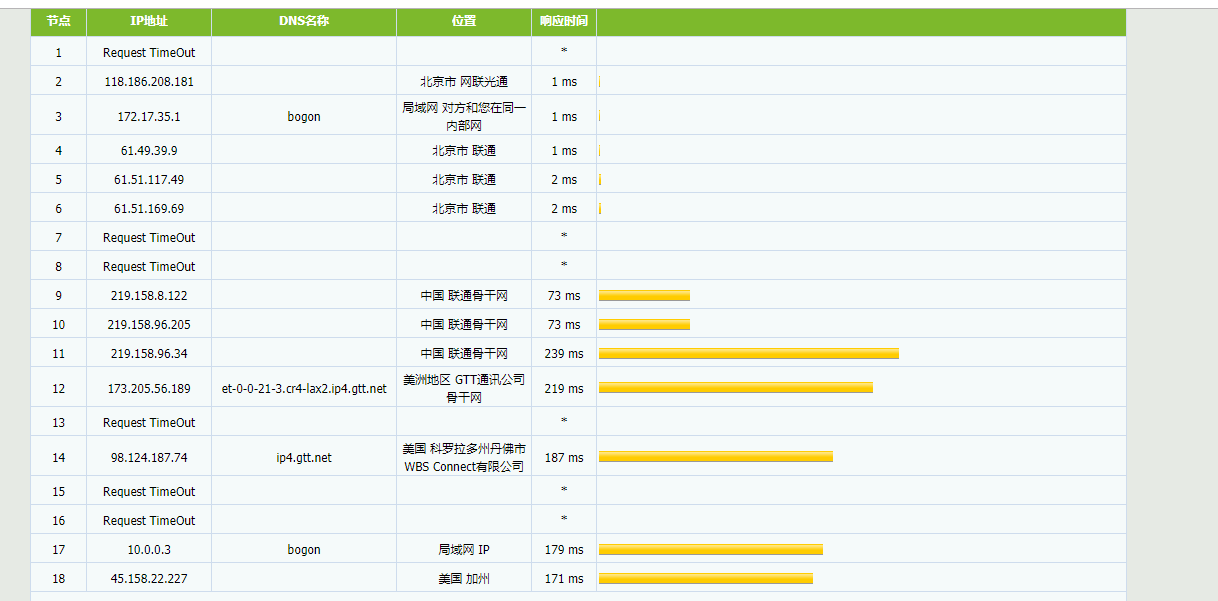
Task: Click location 美国 科罗拉多州丹佛市 WBS Connect
Action: (x=464, y=458)
